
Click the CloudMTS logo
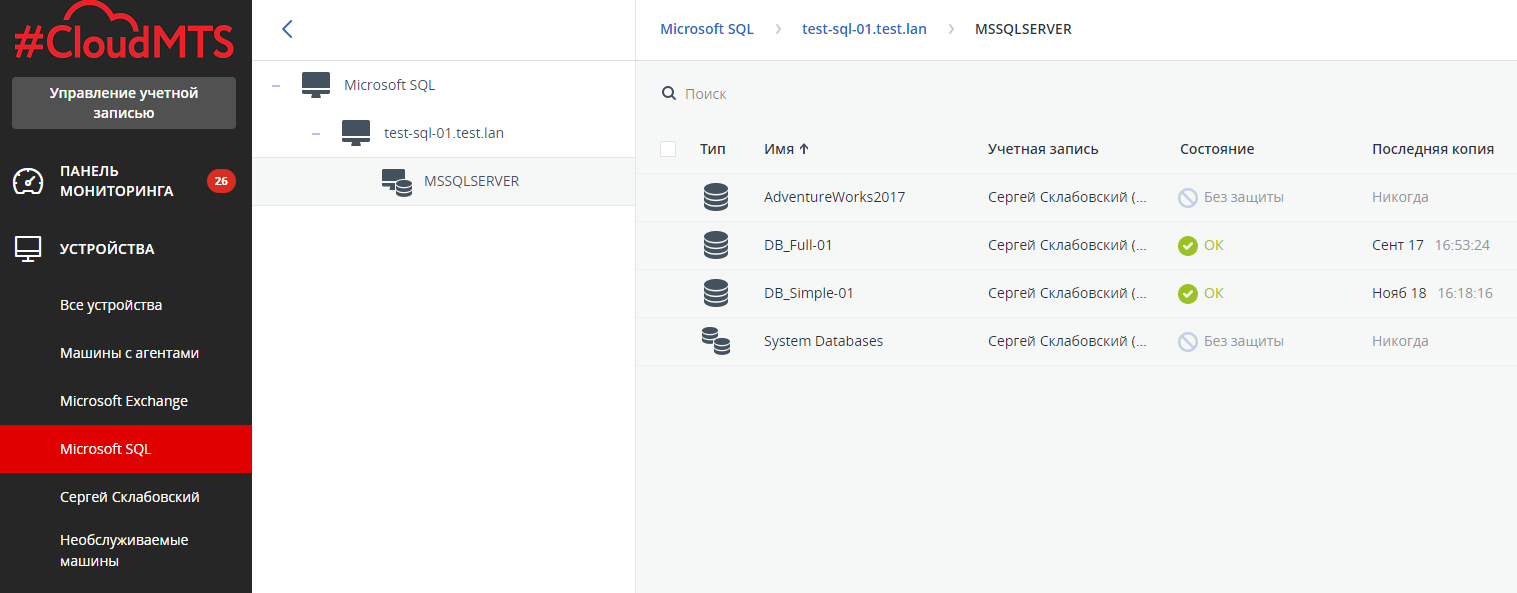pos(124,34)
